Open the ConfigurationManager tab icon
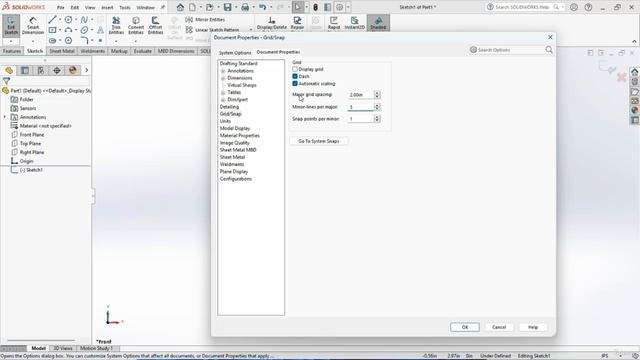This screenshot has height=360, width=640. click(41, 70)
